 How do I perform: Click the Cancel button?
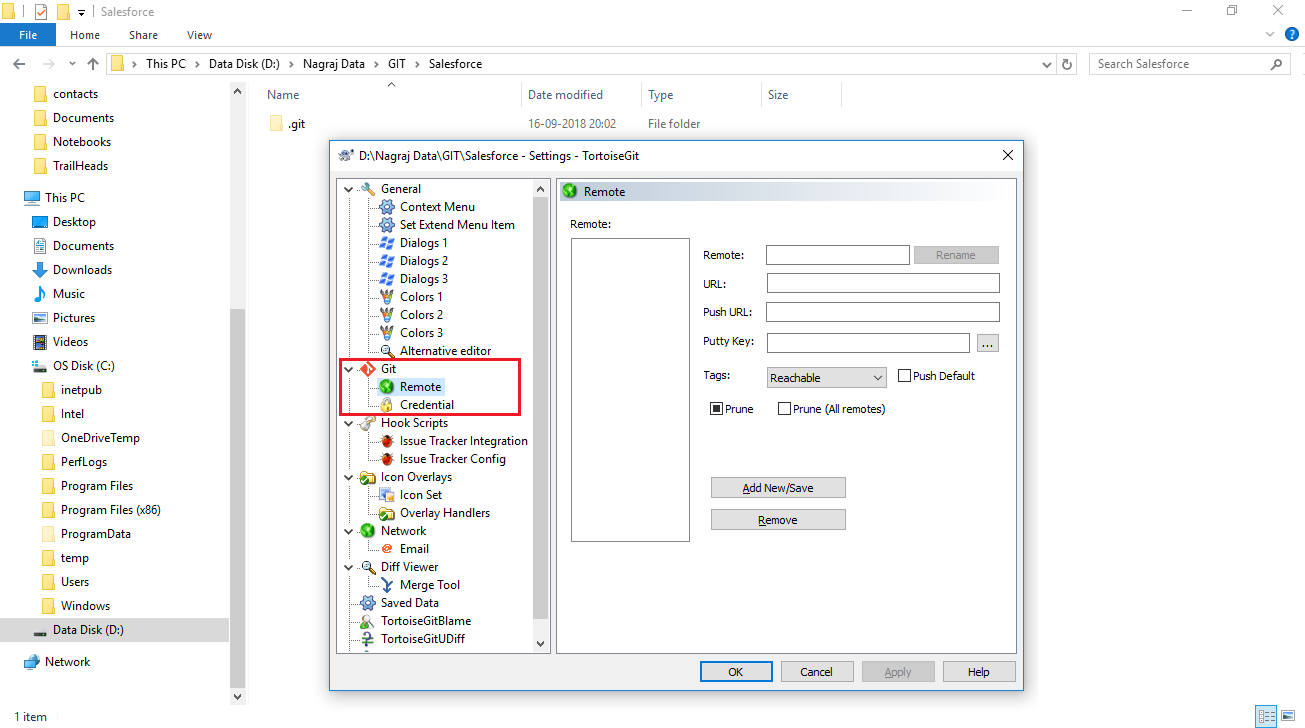tap(816, 672)
